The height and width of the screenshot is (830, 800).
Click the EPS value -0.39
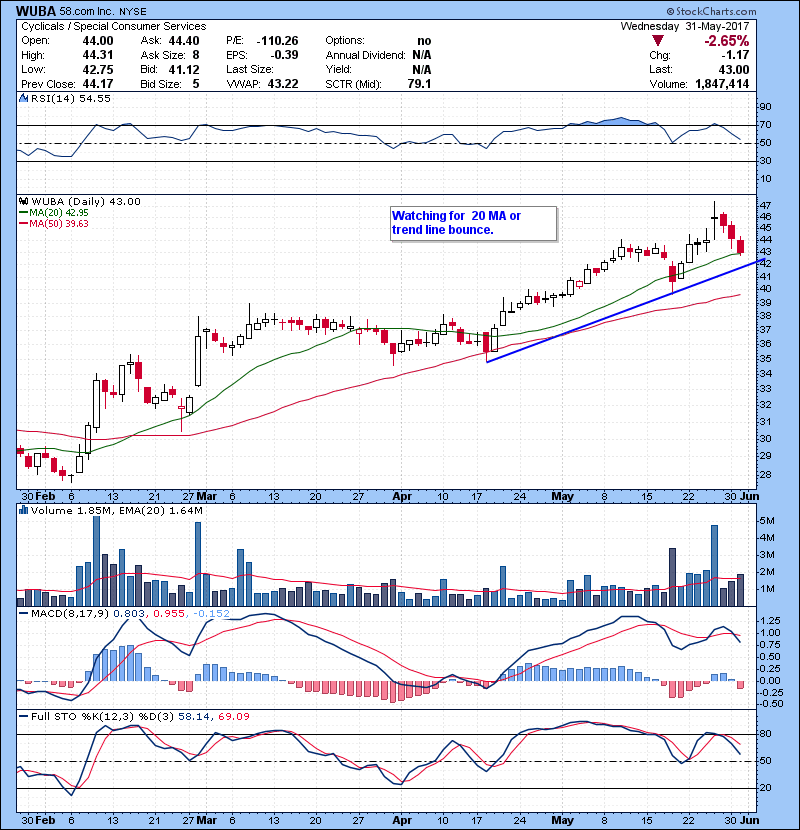coord(284,55)
